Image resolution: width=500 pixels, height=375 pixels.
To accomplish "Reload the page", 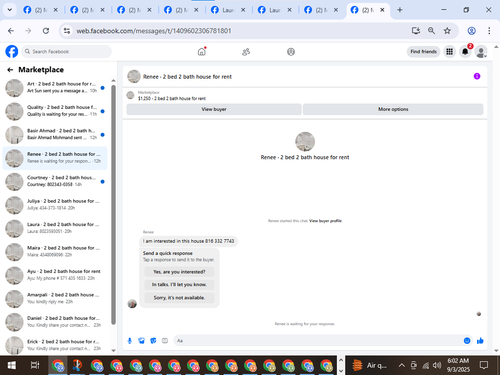I will 46,31.
